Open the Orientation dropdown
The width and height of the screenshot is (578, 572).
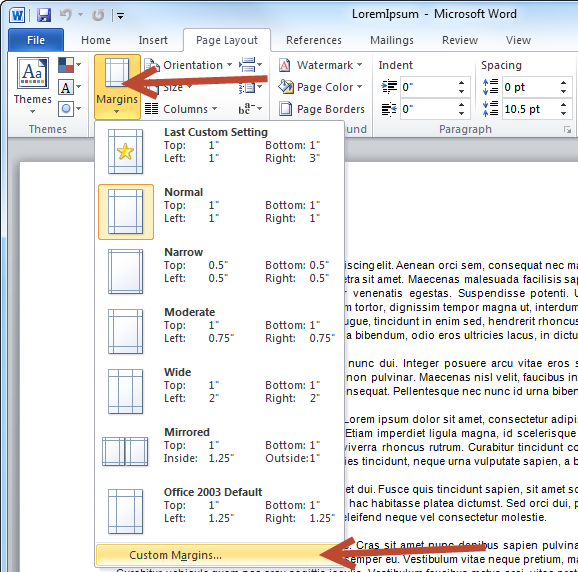[x=188, y=65]
